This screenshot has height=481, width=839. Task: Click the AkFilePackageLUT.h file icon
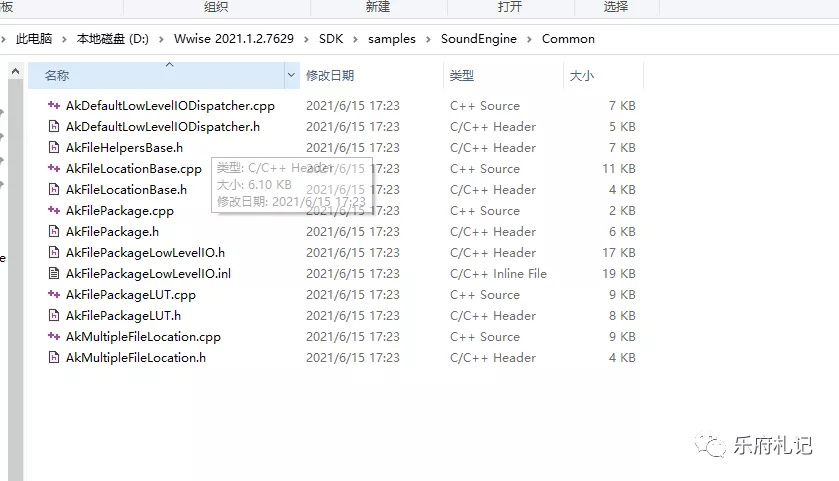coord(54,316)
